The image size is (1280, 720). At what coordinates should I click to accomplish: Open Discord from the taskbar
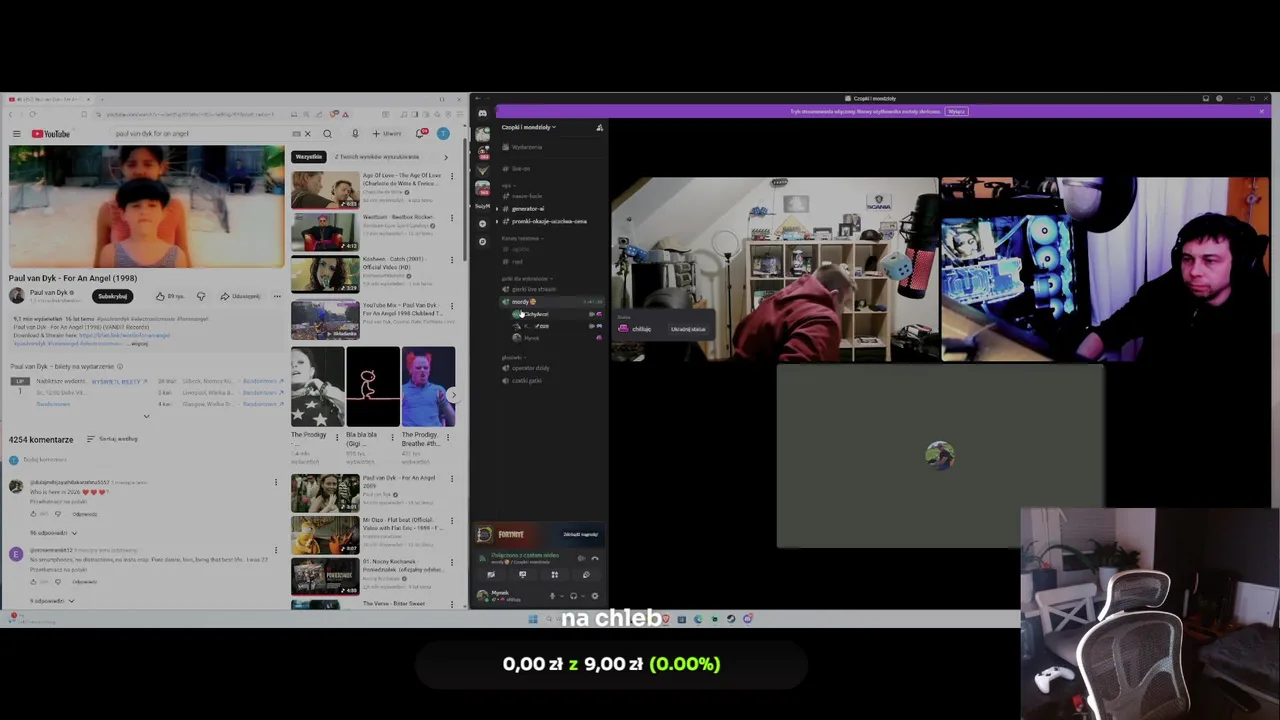747,619
